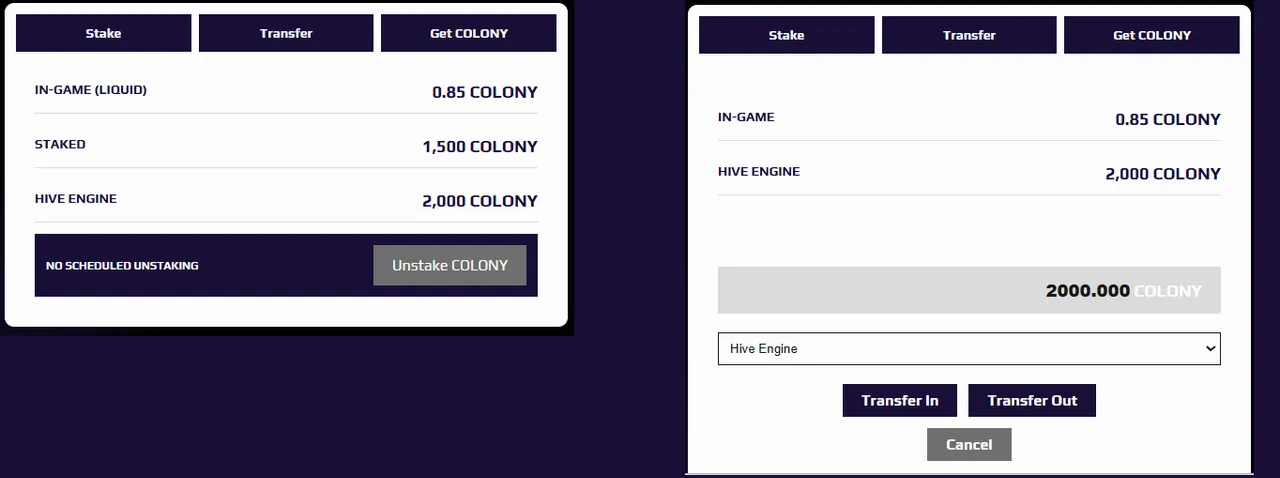
Task: Click the Unstake COLONY button
Action: point(450,265)
